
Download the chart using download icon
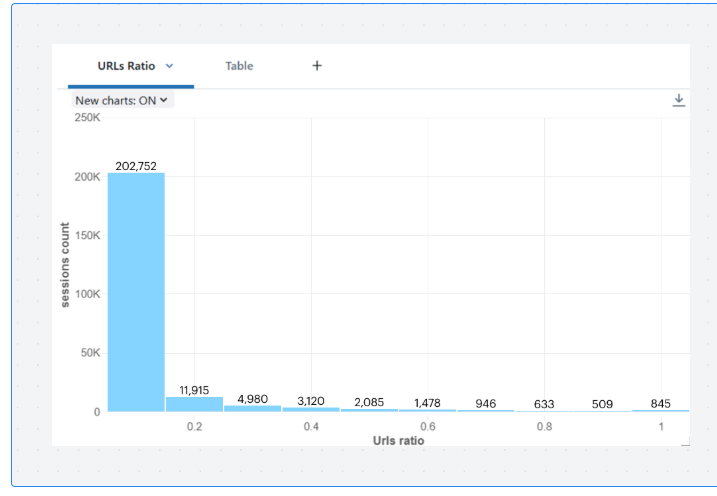pyautogui.click(x=679, y=100)
